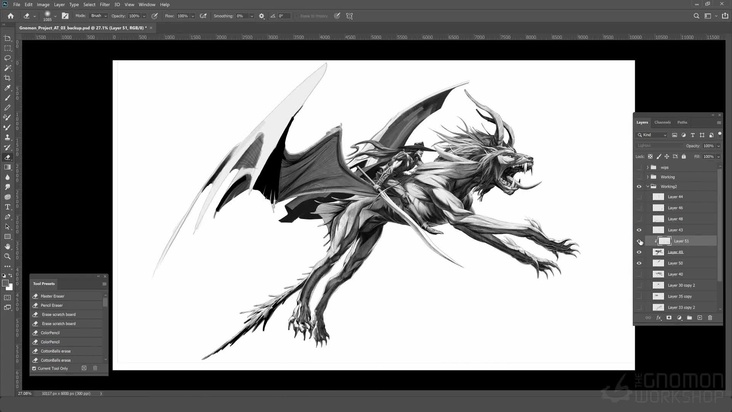Switch to the Channels tab

click(662, 122)
